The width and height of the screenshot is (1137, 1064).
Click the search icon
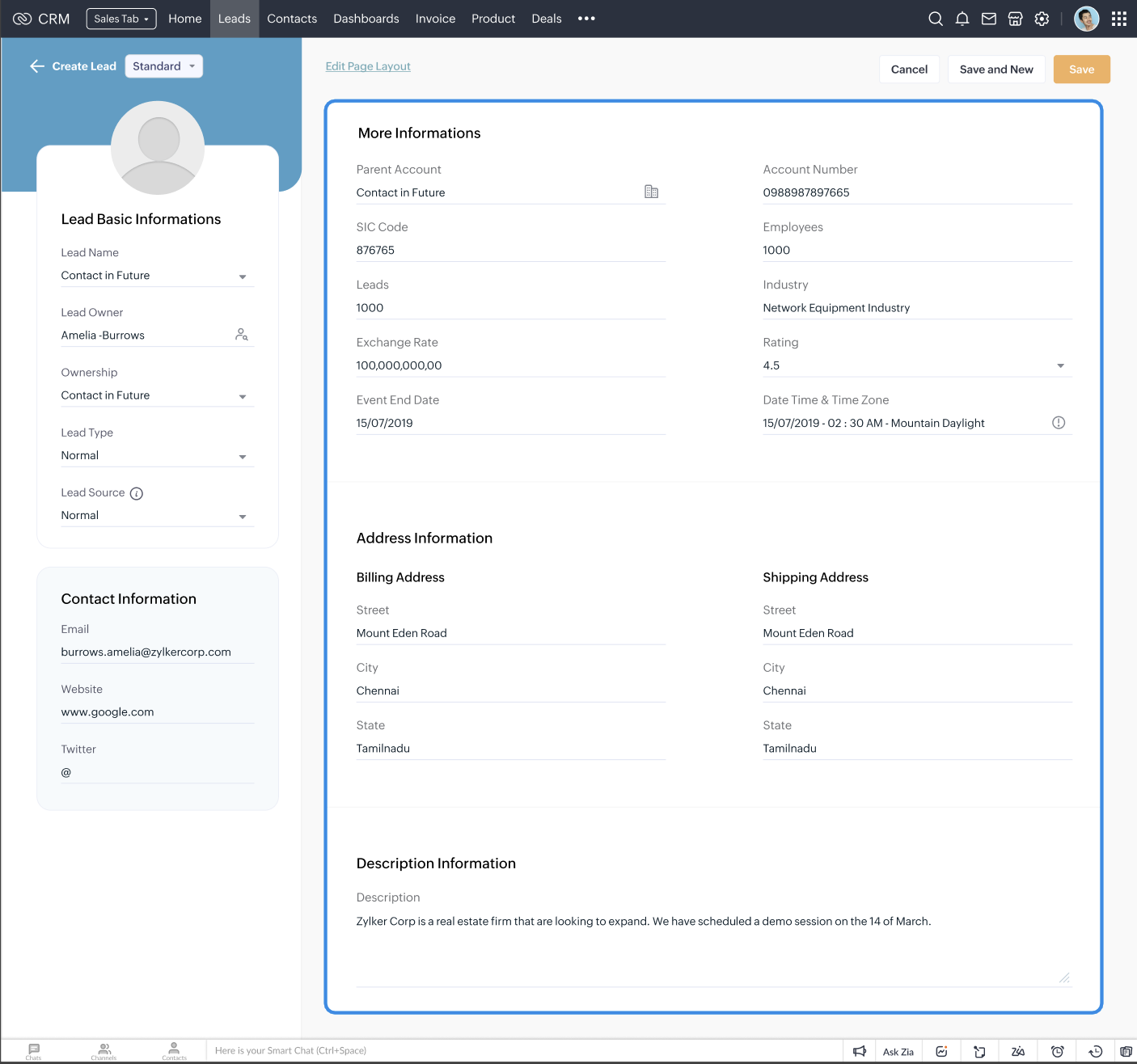(935, 18)
